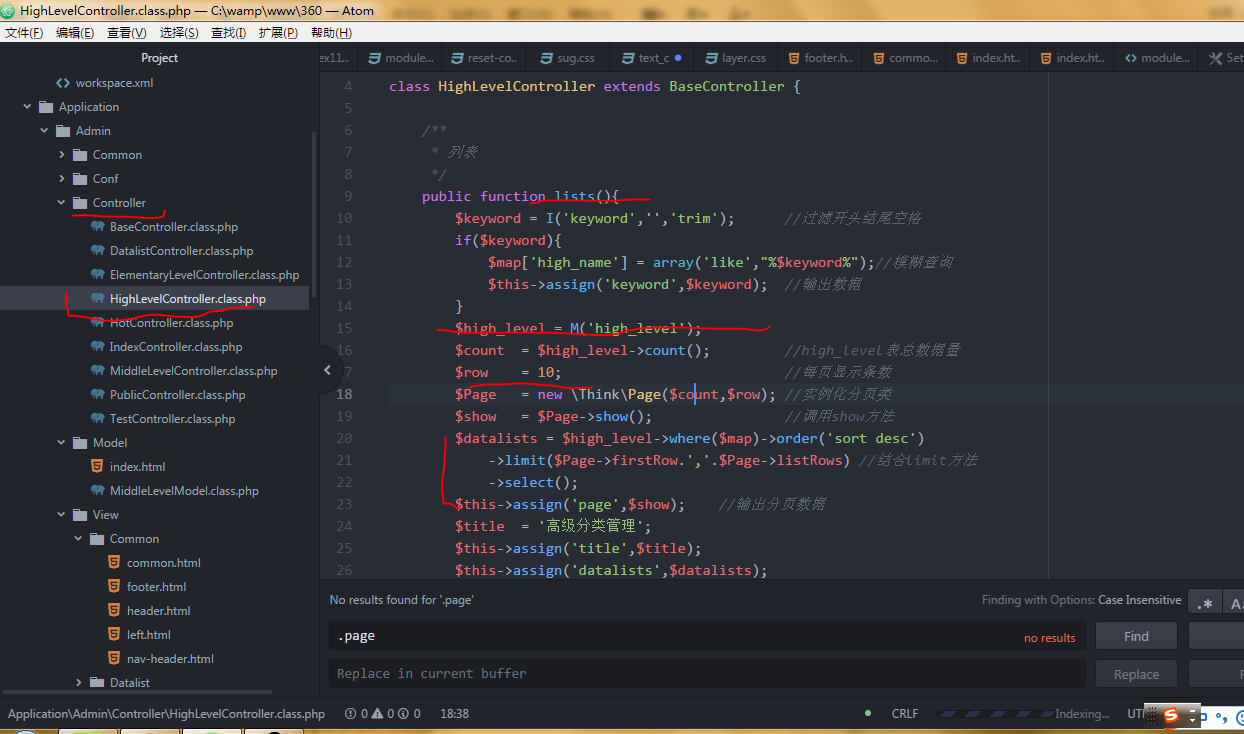Switch to commo... tab
This screenshot has width=1244, height=734.
[905, 58]
